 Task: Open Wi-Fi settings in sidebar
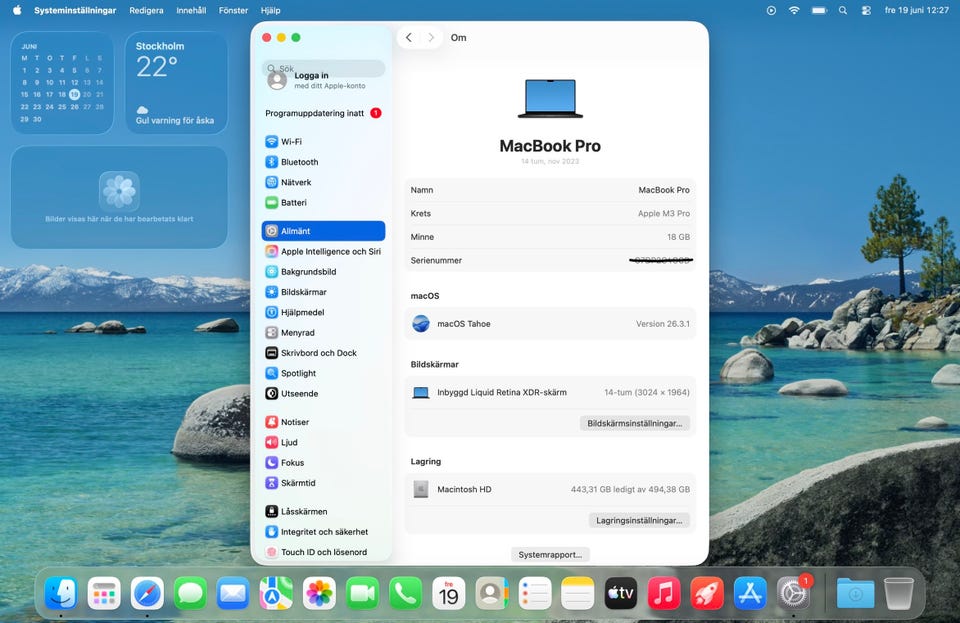click(323, 141)
